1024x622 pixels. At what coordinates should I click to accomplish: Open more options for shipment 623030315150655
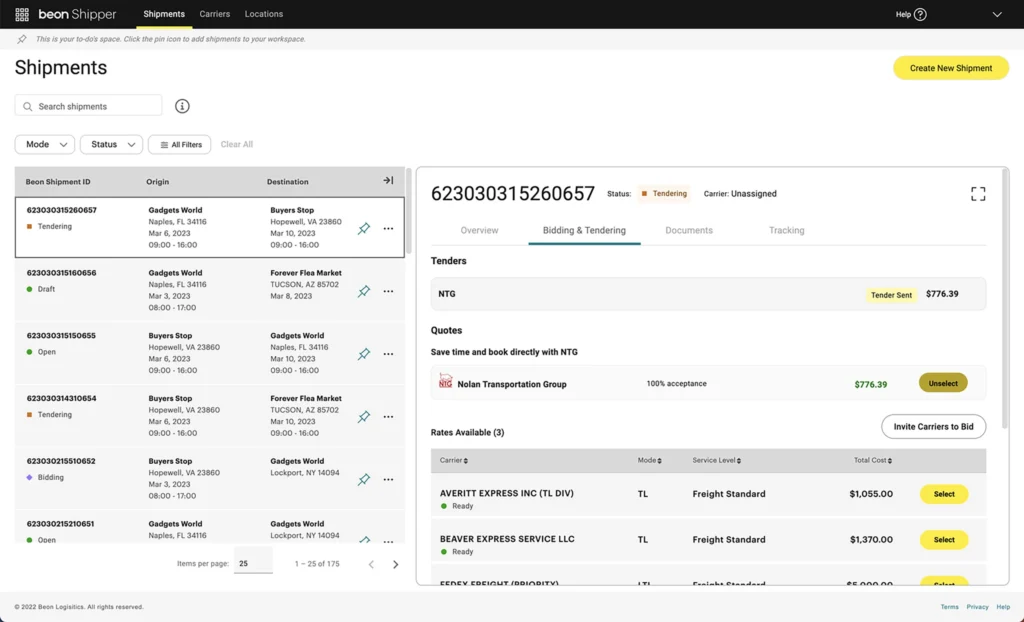389,354
